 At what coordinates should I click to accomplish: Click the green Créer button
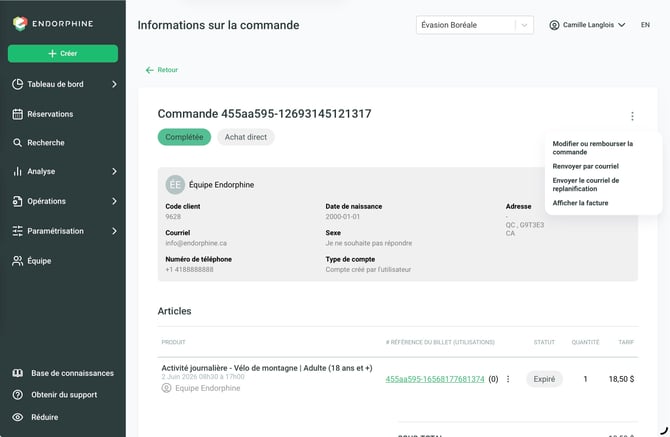(x=63, y=53)
